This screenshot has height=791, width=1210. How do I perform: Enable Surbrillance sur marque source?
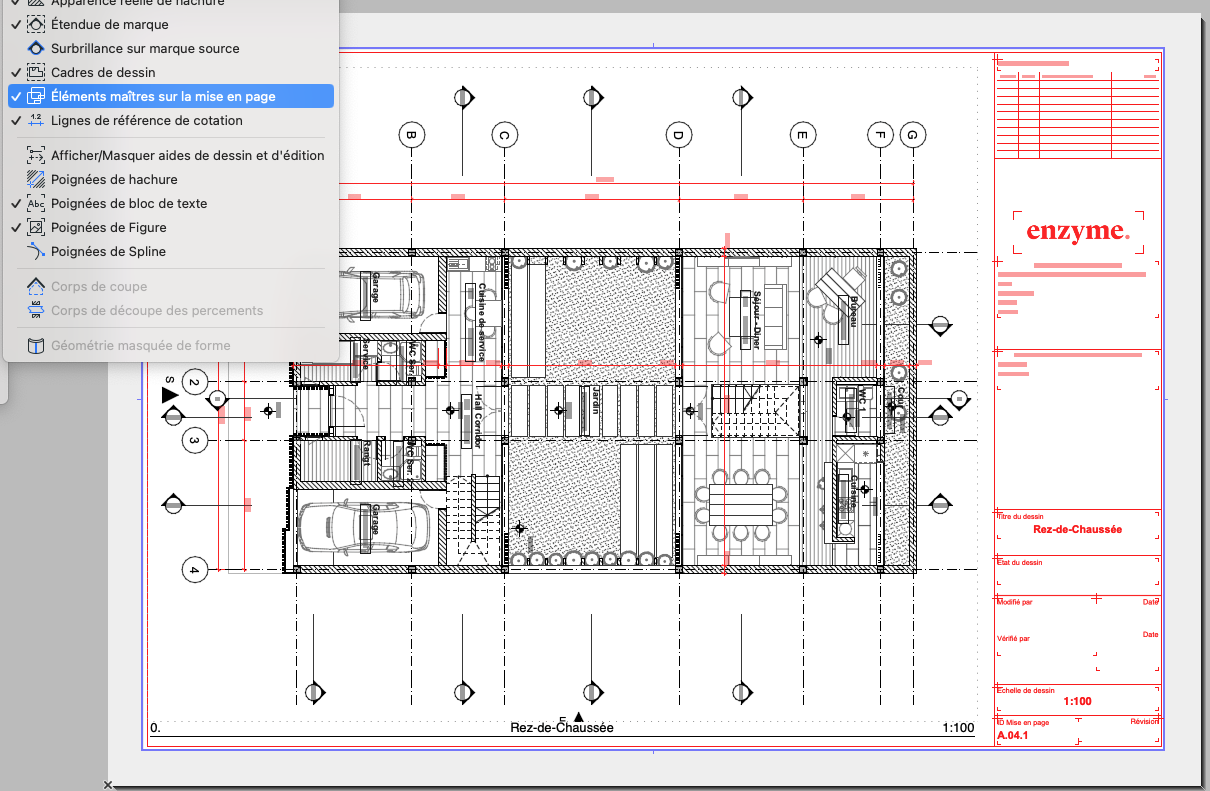[x=170, y=48]
